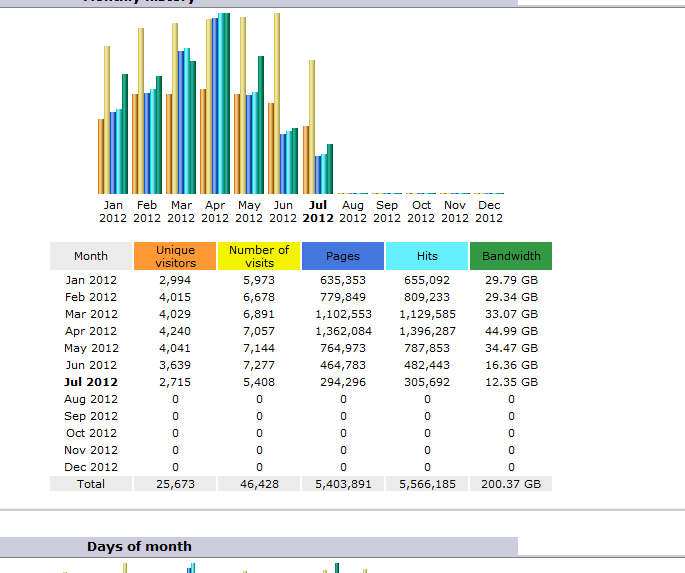This screenshot has width=685, height=573.
Task: Select the May 2012 table row label
Action: tap(91, 348)
